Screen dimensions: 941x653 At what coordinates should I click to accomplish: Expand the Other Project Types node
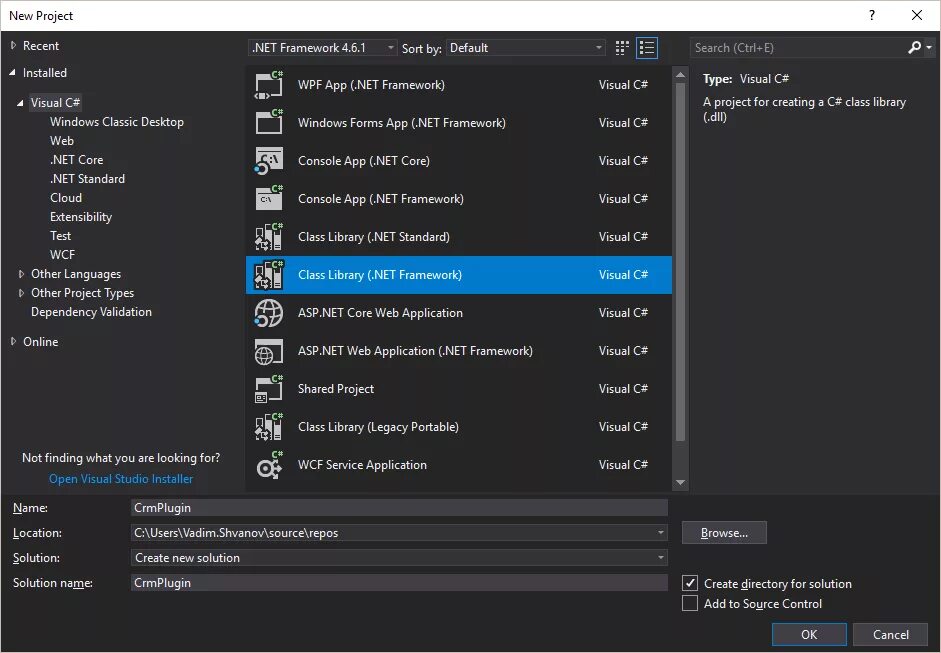click(x=22, y=293)
